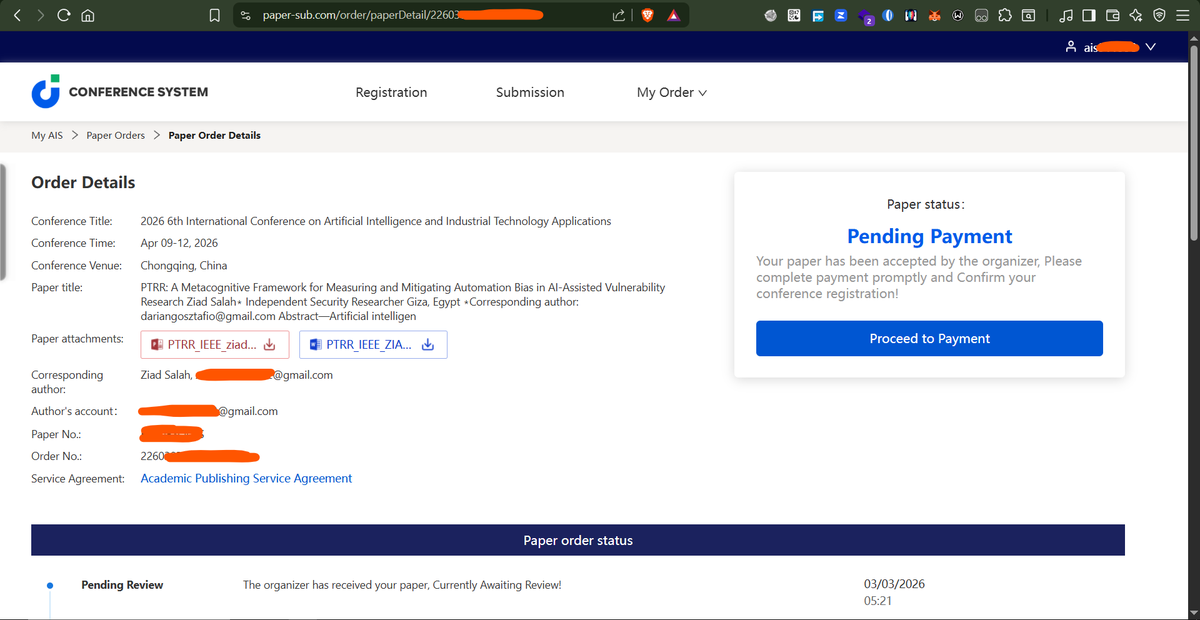Click the Apr 09-12, 2026 conference time

[179, 243]
